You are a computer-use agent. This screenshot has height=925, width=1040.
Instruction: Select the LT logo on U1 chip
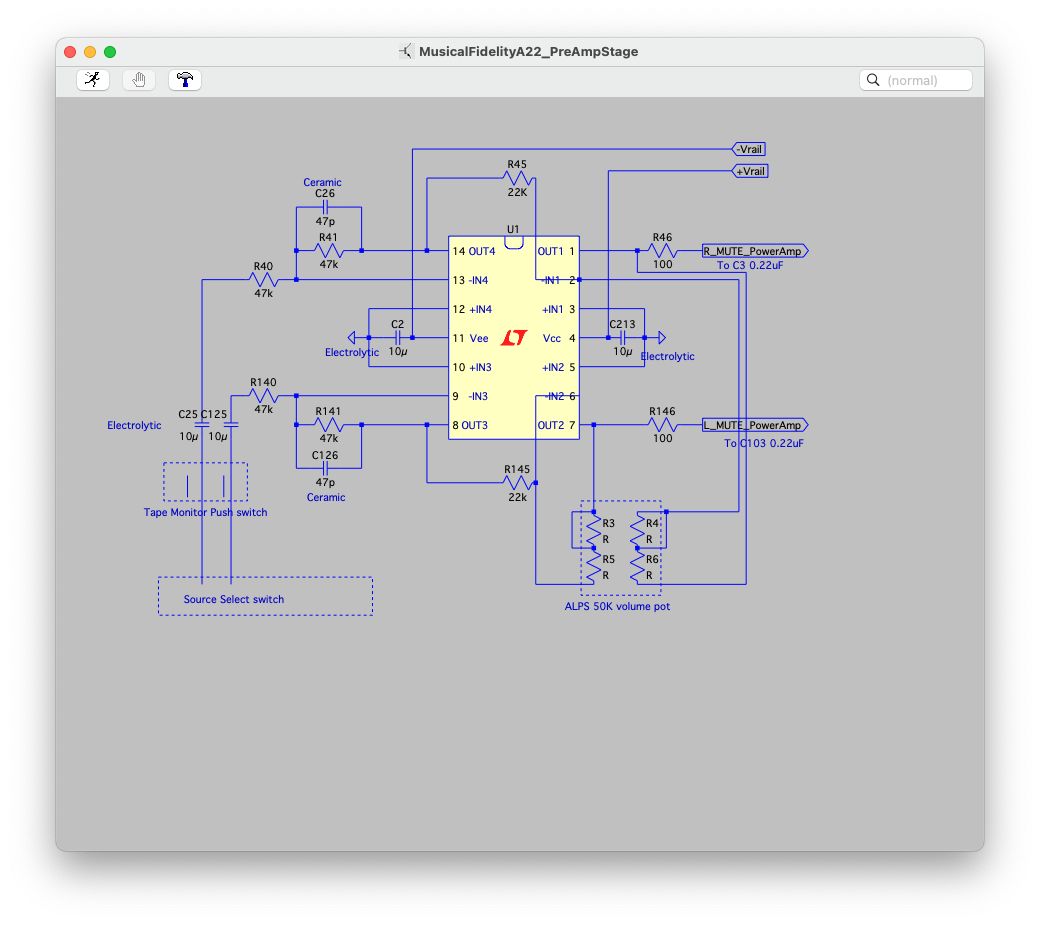tap(513, 338)
